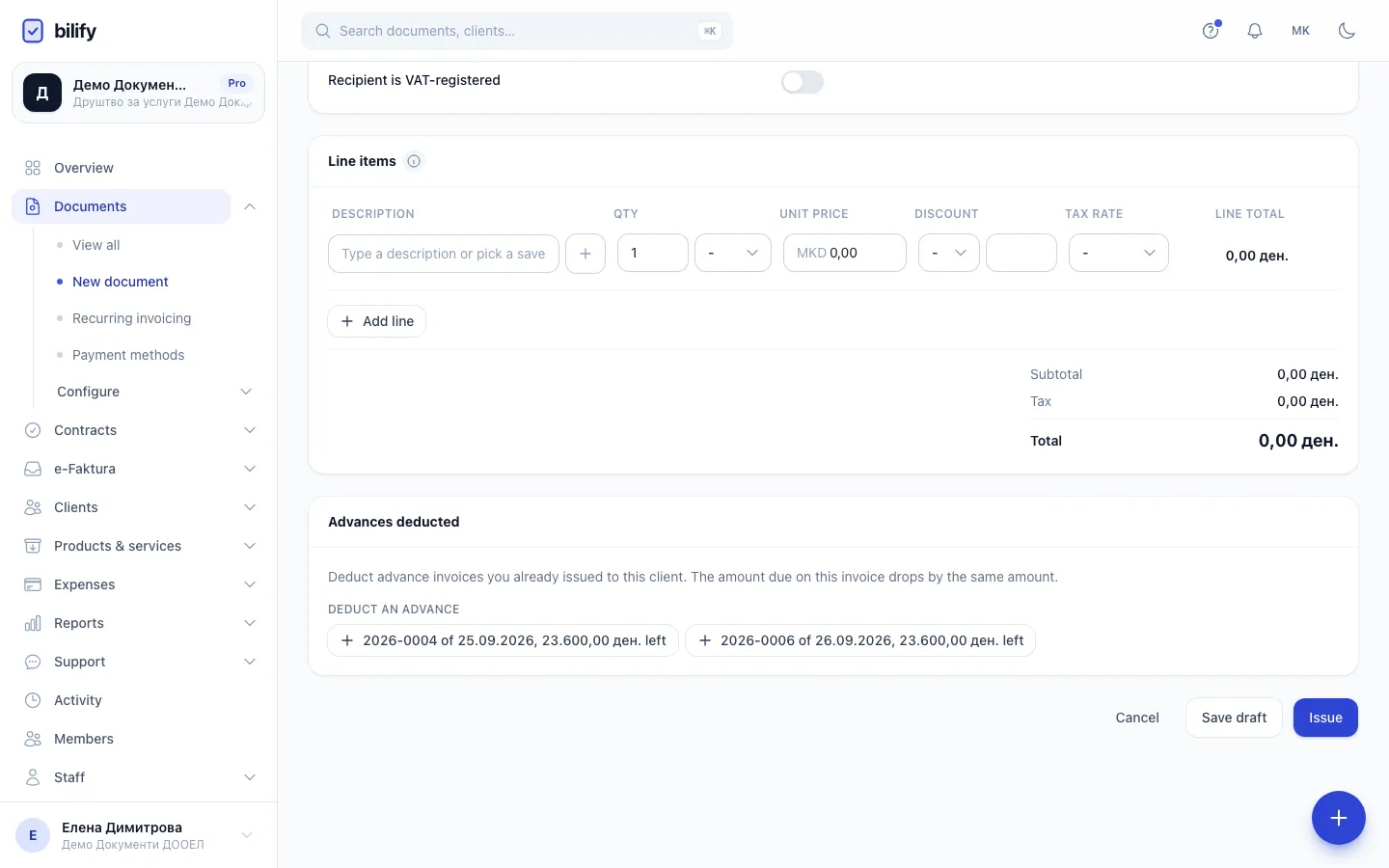Click the blue Issue button
Screen dimensions: 1389x868
1325,718
